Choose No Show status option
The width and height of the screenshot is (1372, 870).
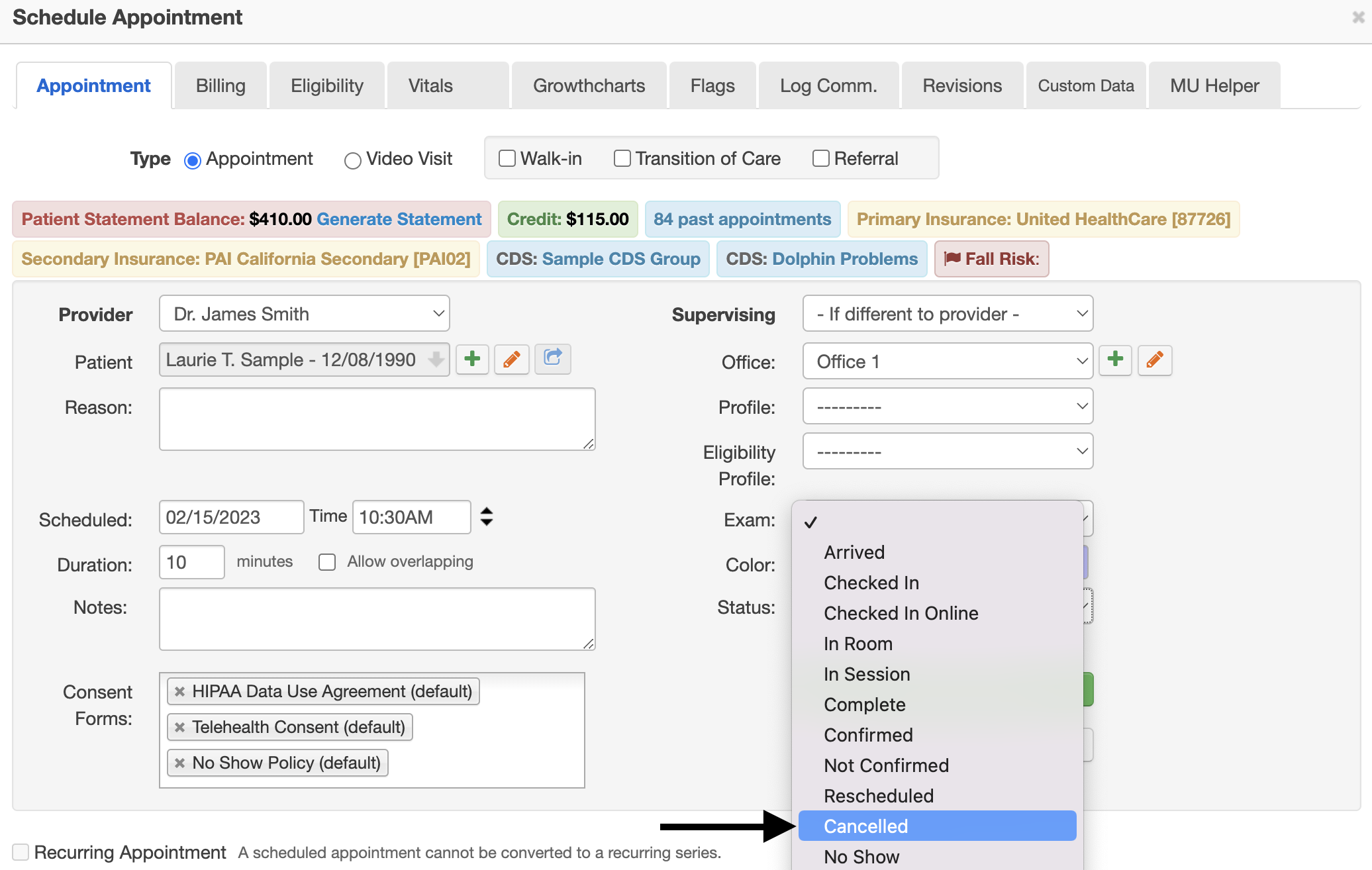pos(938,857)
